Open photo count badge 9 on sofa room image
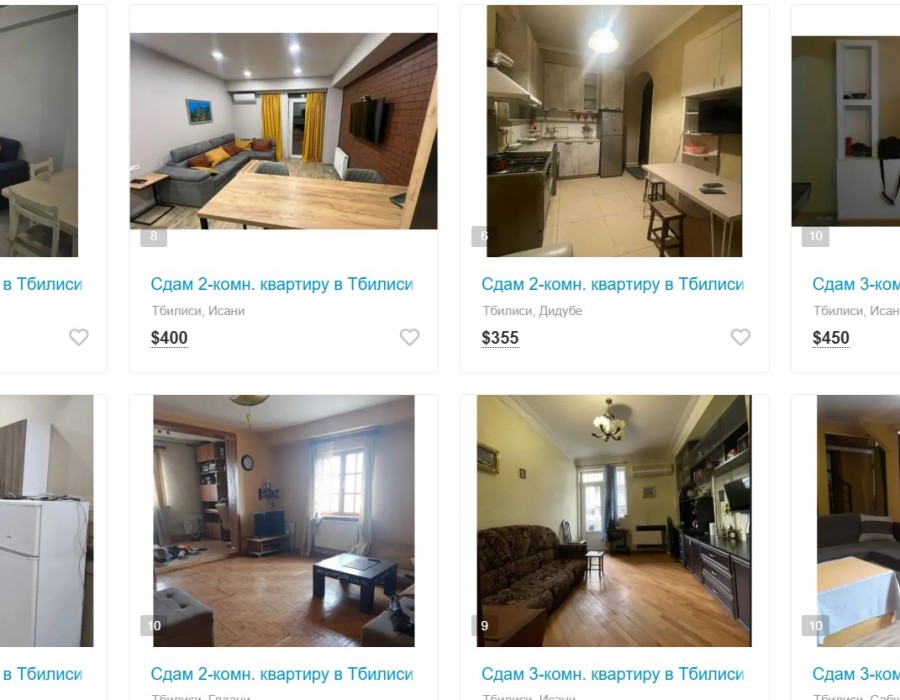 pos(484,625)
